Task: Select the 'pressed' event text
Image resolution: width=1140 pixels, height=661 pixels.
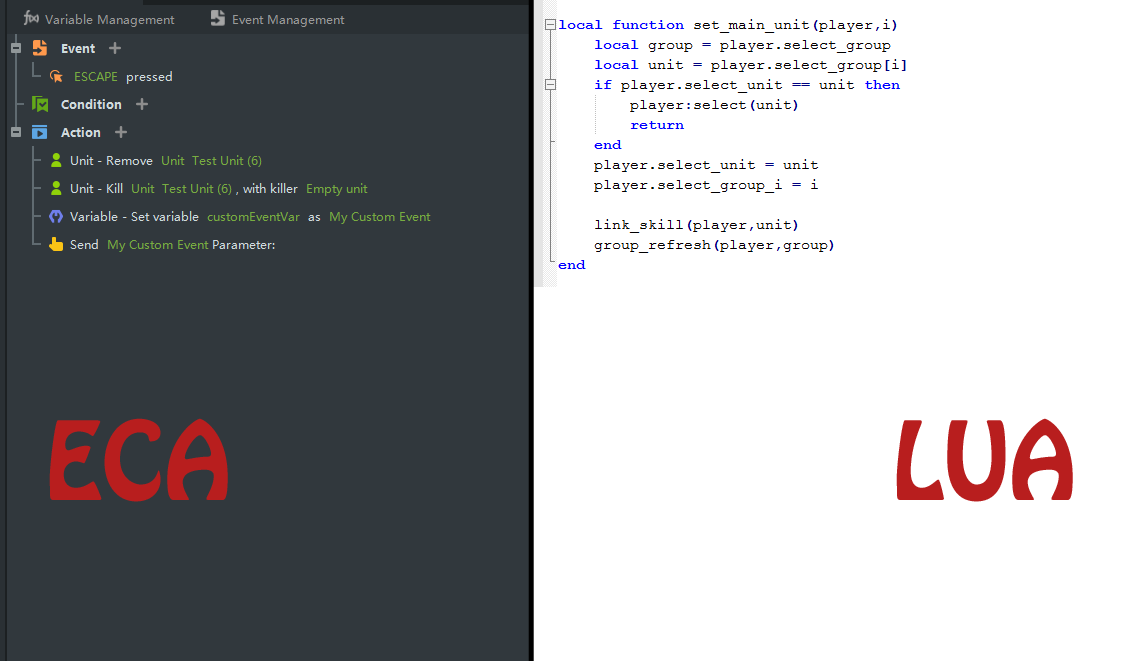Action: pos(149,77)
